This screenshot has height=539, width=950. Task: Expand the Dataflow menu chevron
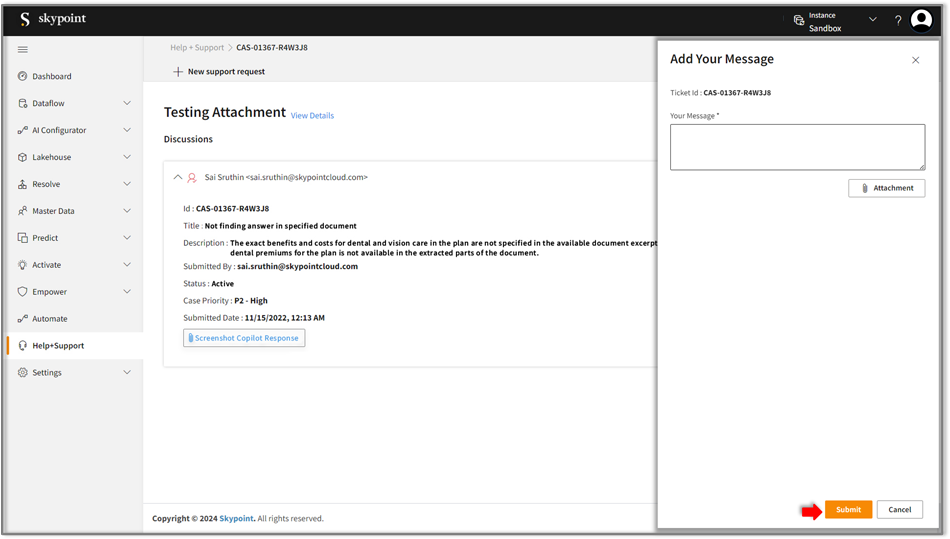click(127, 103)
